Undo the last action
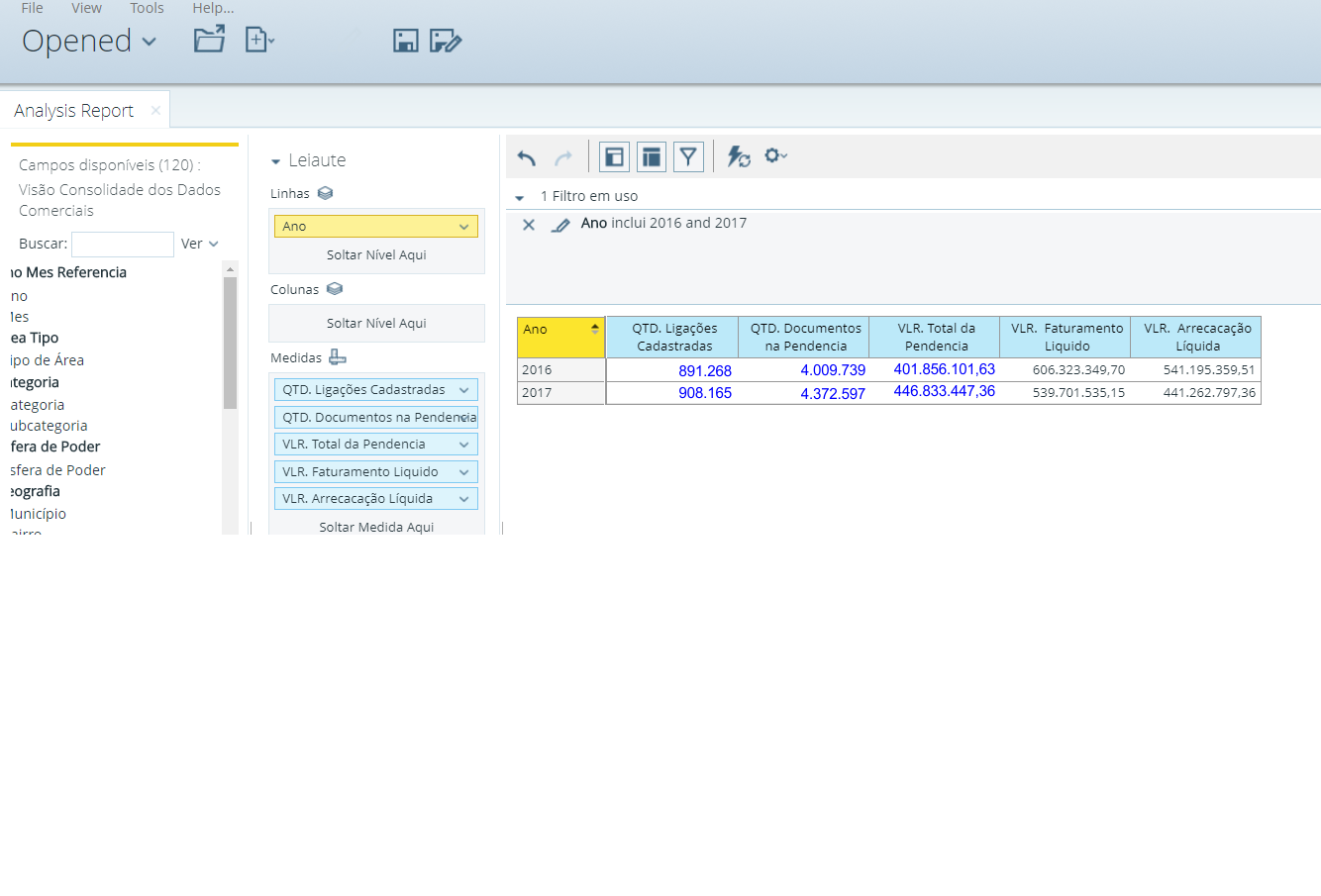This screenshot has width=1321, height=896. point(527,157)
